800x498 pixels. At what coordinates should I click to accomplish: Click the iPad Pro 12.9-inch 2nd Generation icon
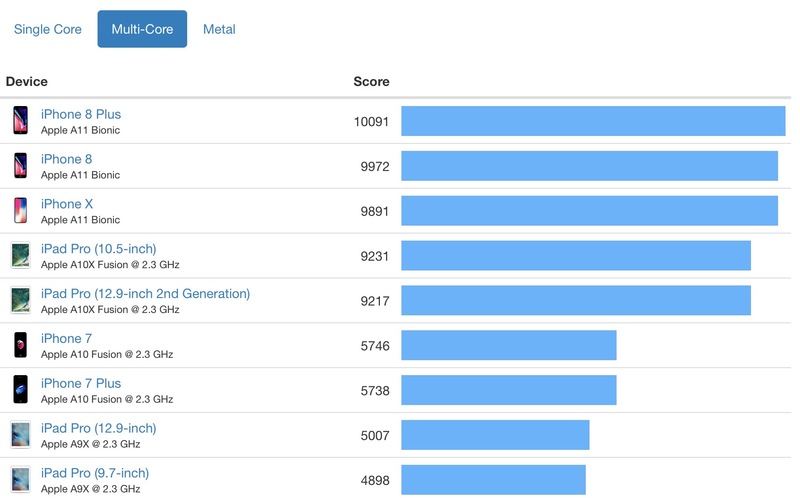(20, 300)
